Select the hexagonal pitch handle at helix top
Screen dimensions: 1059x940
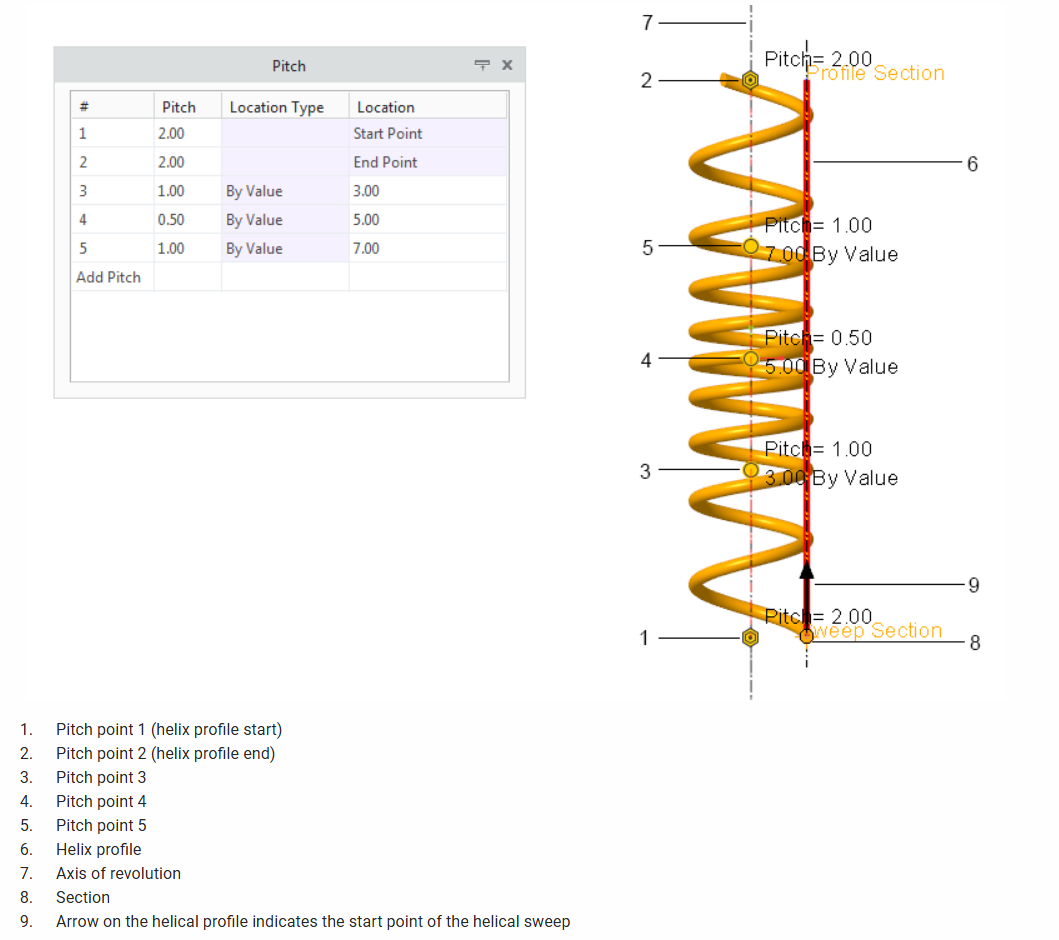click(x=750, y=79)
